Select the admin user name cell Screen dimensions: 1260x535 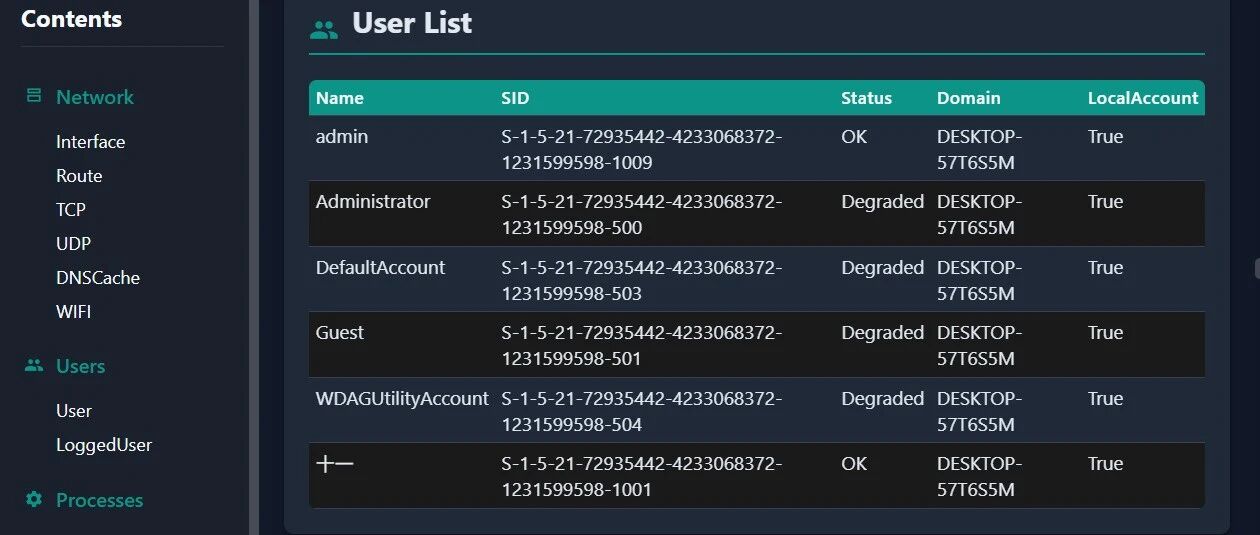342,137
